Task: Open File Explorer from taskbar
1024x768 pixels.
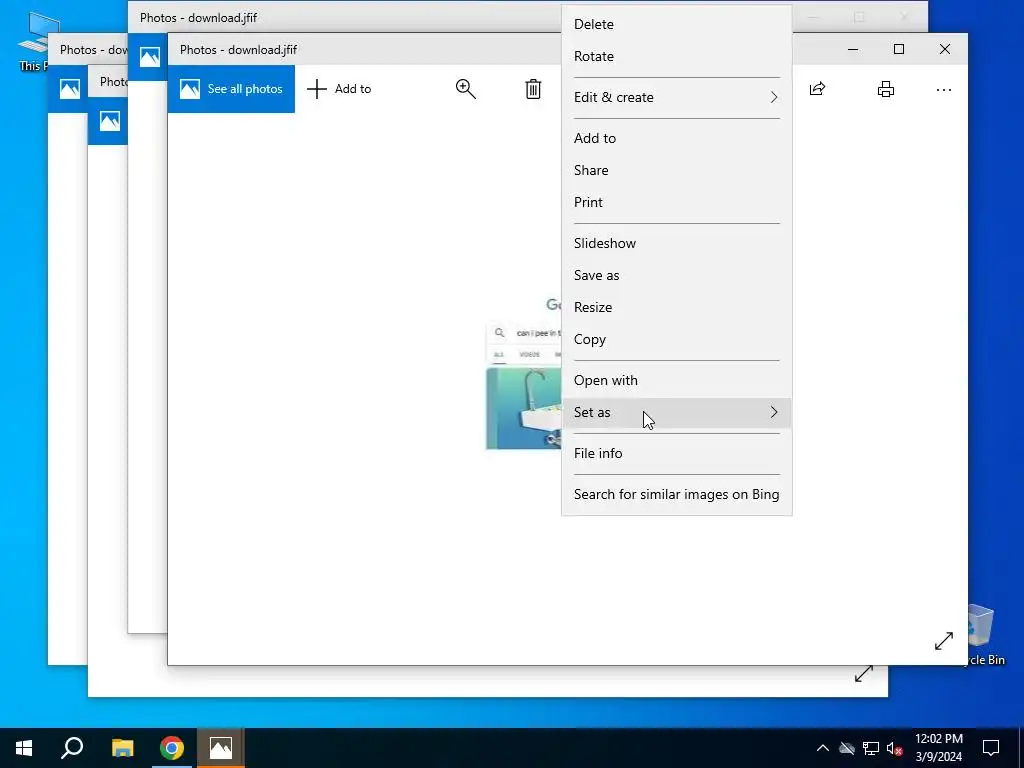Action: 122,748
